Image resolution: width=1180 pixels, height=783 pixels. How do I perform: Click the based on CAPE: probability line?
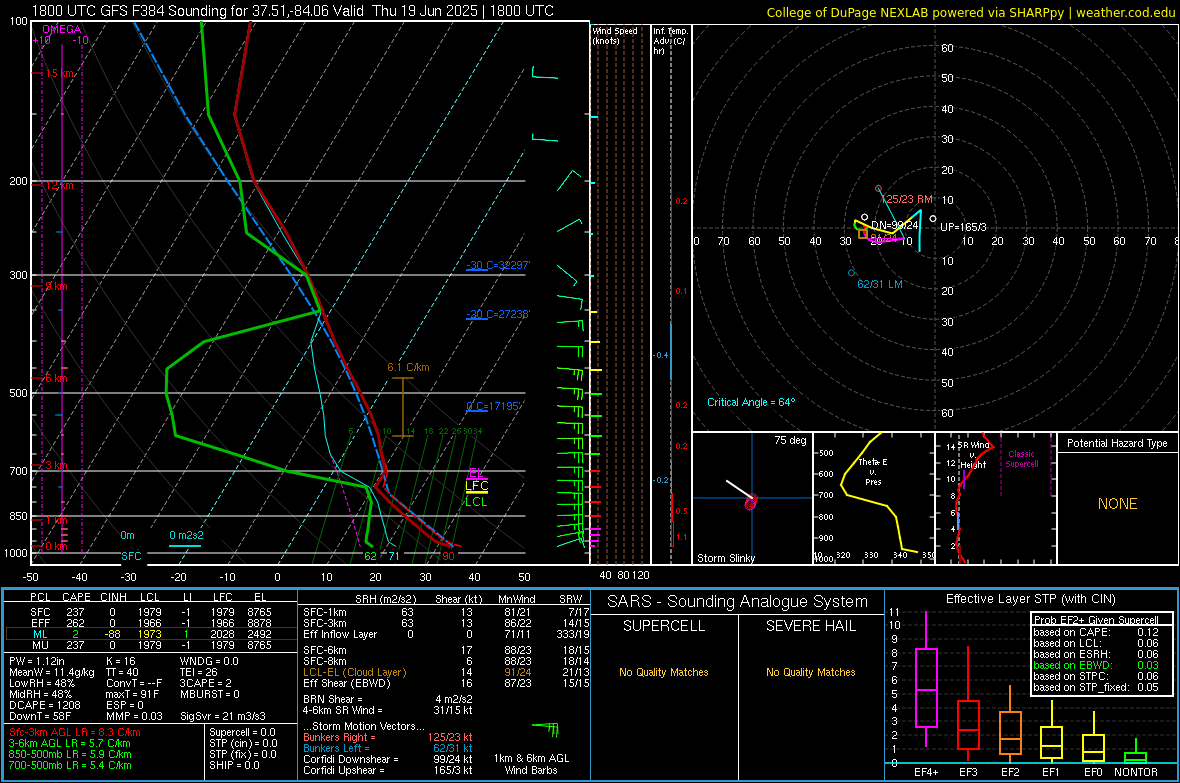[x=1096, y=632]
